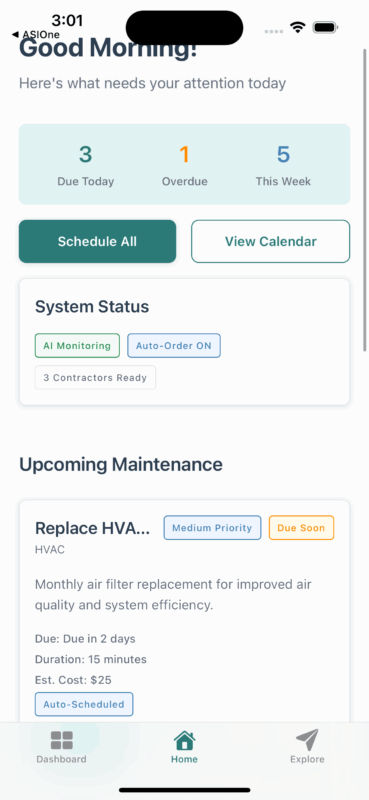
Task: Tap the Wi-Fi status icon
Action: [297, 27]
